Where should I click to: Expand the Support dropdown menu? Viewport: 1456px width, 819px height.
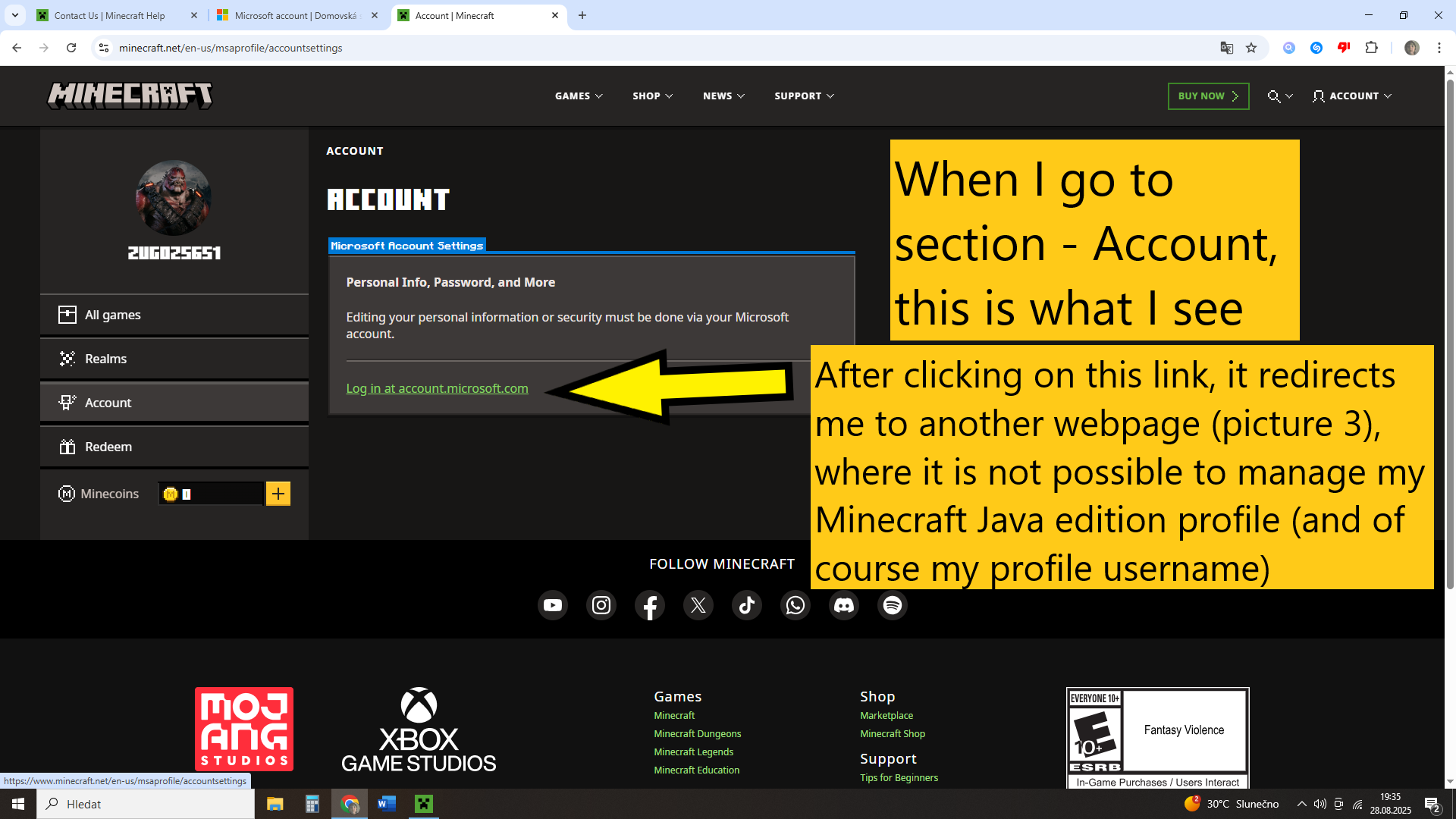(x=804, y=96)
